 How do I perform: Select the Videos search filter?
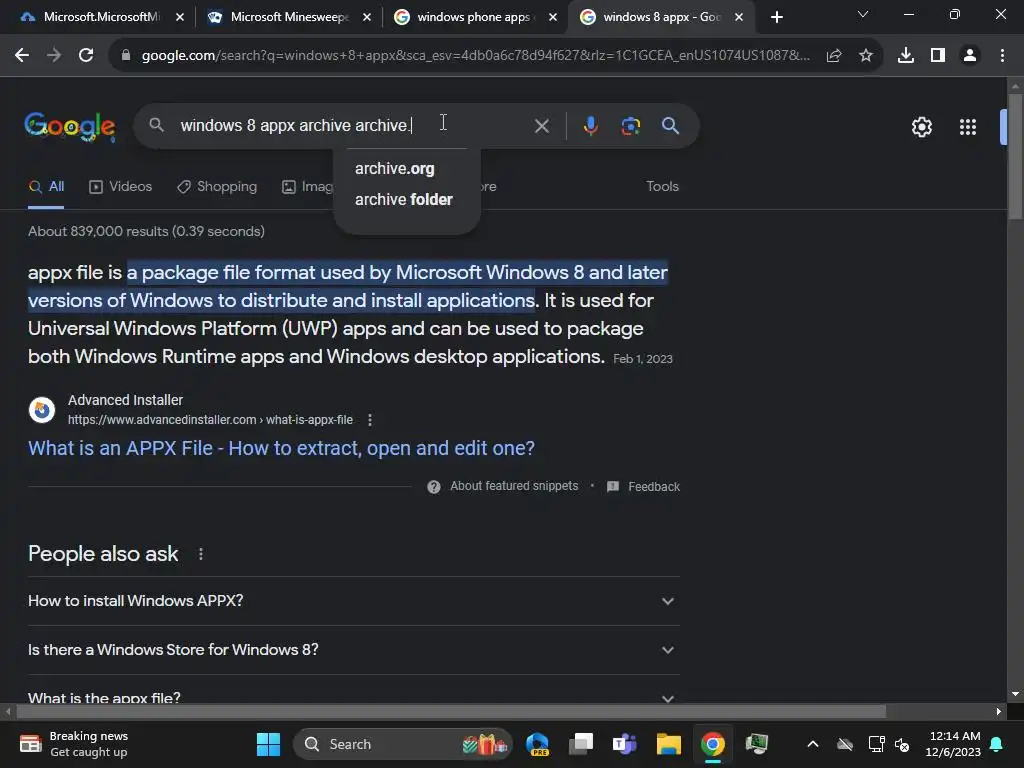tap(121, 187)
